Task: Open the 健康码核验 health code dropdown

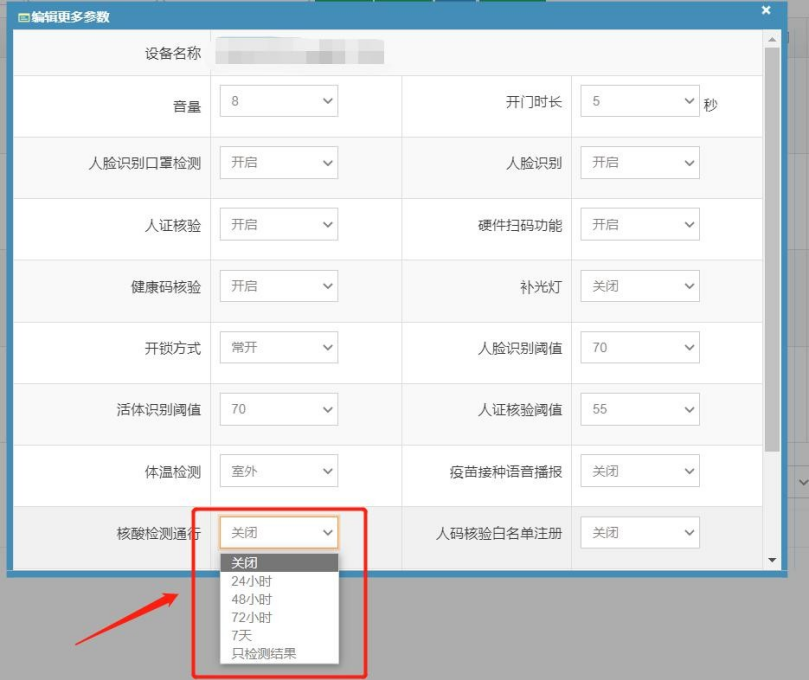Action: click(278, 285)
